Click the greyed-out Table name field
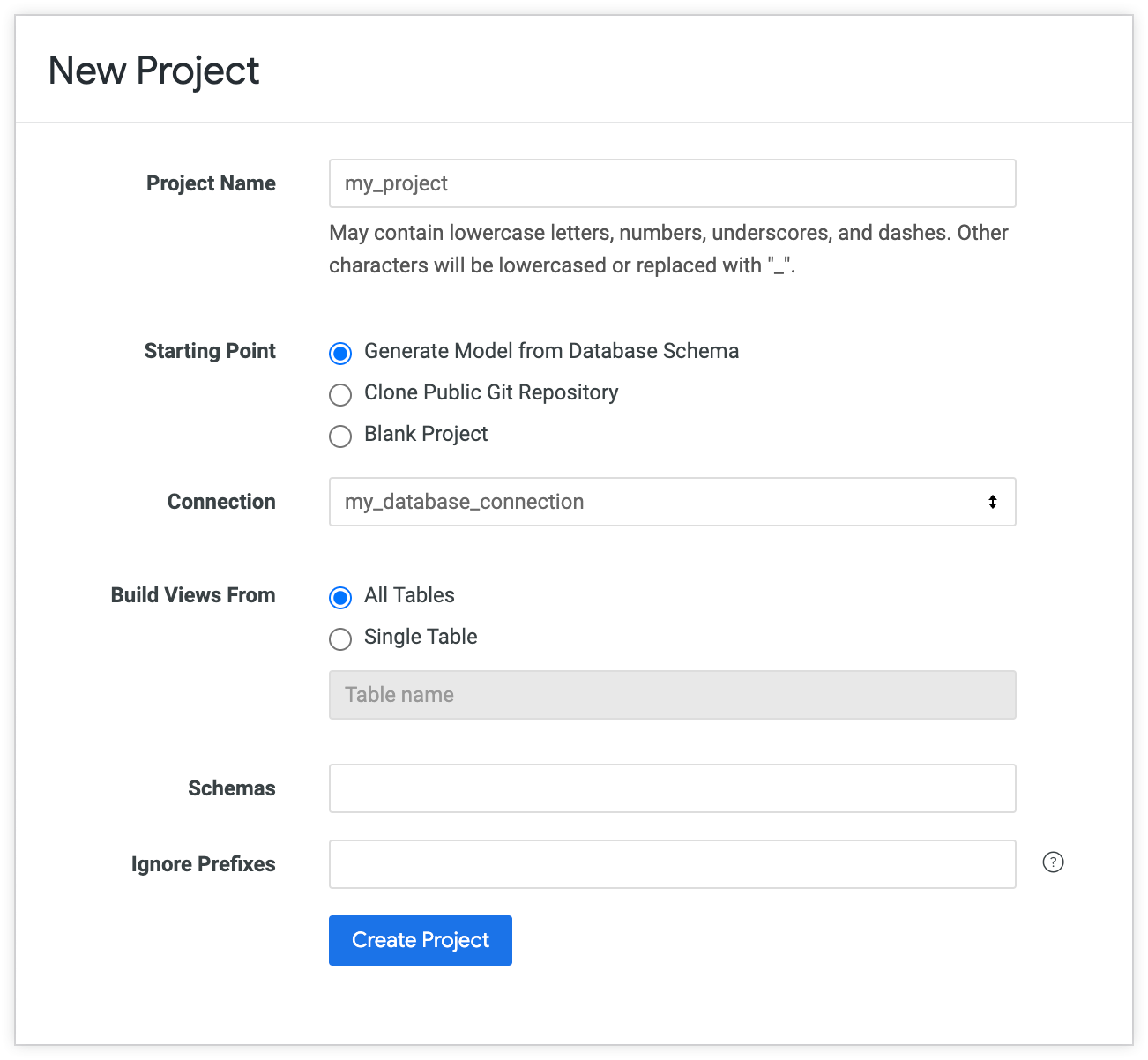Viewport: 1148px width, 1060px height. [672, 695]
